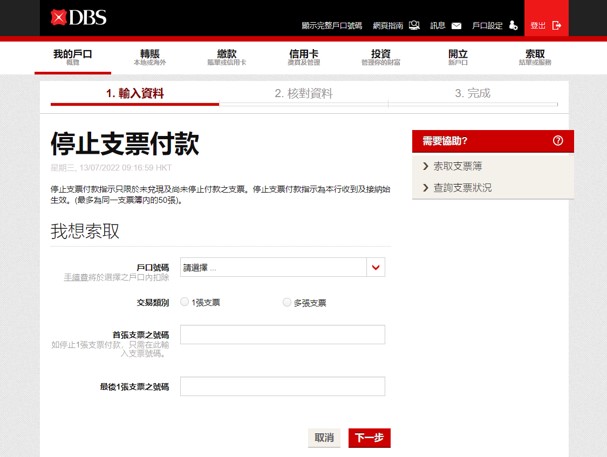Screen dimensions: 607x457
Task: Select the 多張支票 radio button
Action: pos(287,302)
